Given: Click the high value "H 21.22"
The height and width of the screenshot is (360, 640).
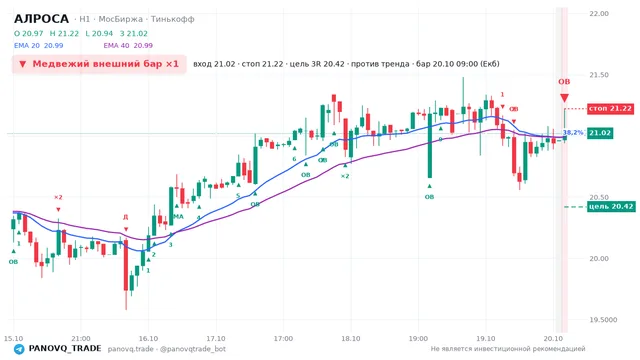Looking at the screenshot, I should point(64,33).
